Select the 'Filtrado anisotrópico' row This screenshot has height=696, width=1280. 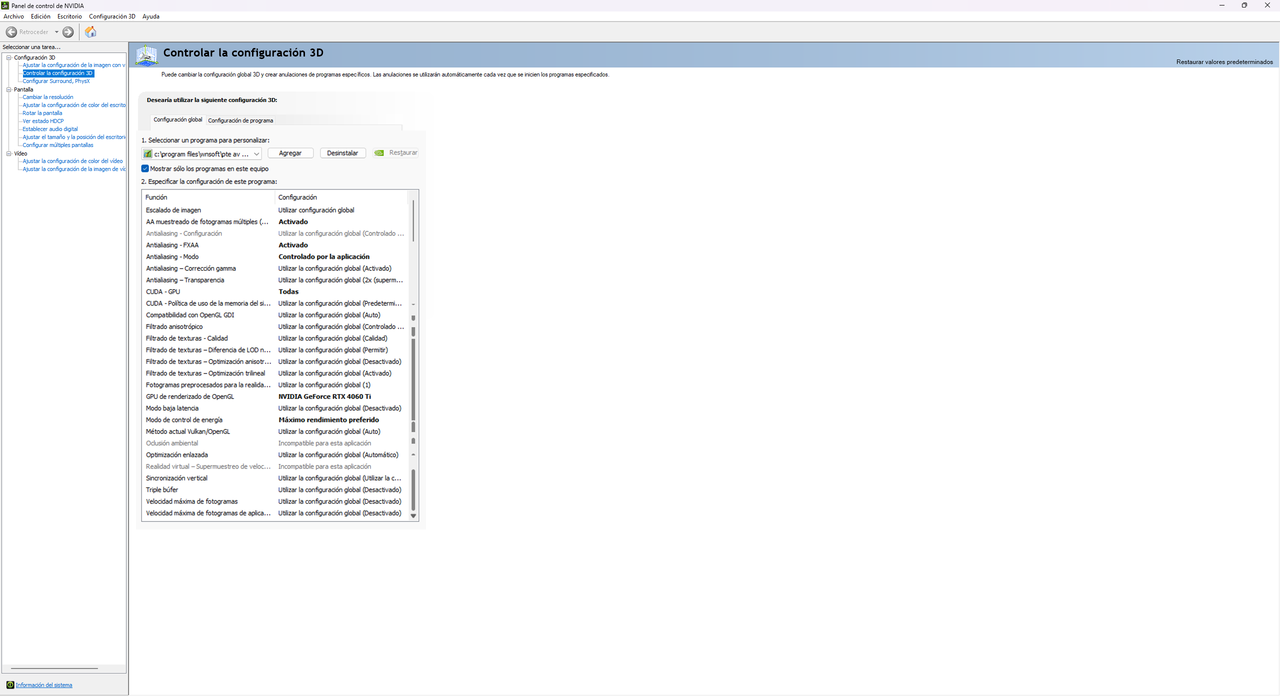(x=275, y=327)
